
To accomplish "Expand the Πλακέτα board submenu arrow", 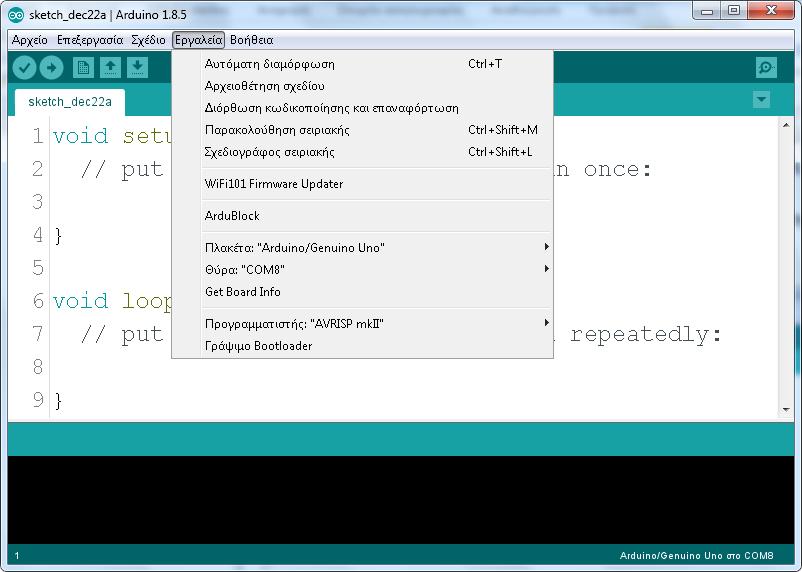I will tap(546, 247).
